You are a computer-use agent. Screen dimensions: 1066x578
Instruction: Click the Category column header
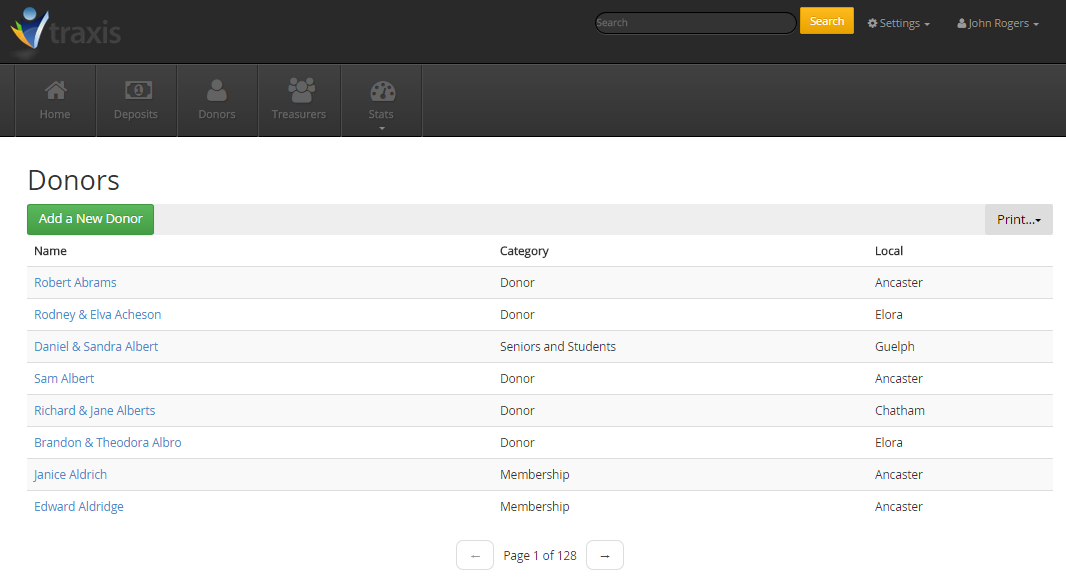524,251
